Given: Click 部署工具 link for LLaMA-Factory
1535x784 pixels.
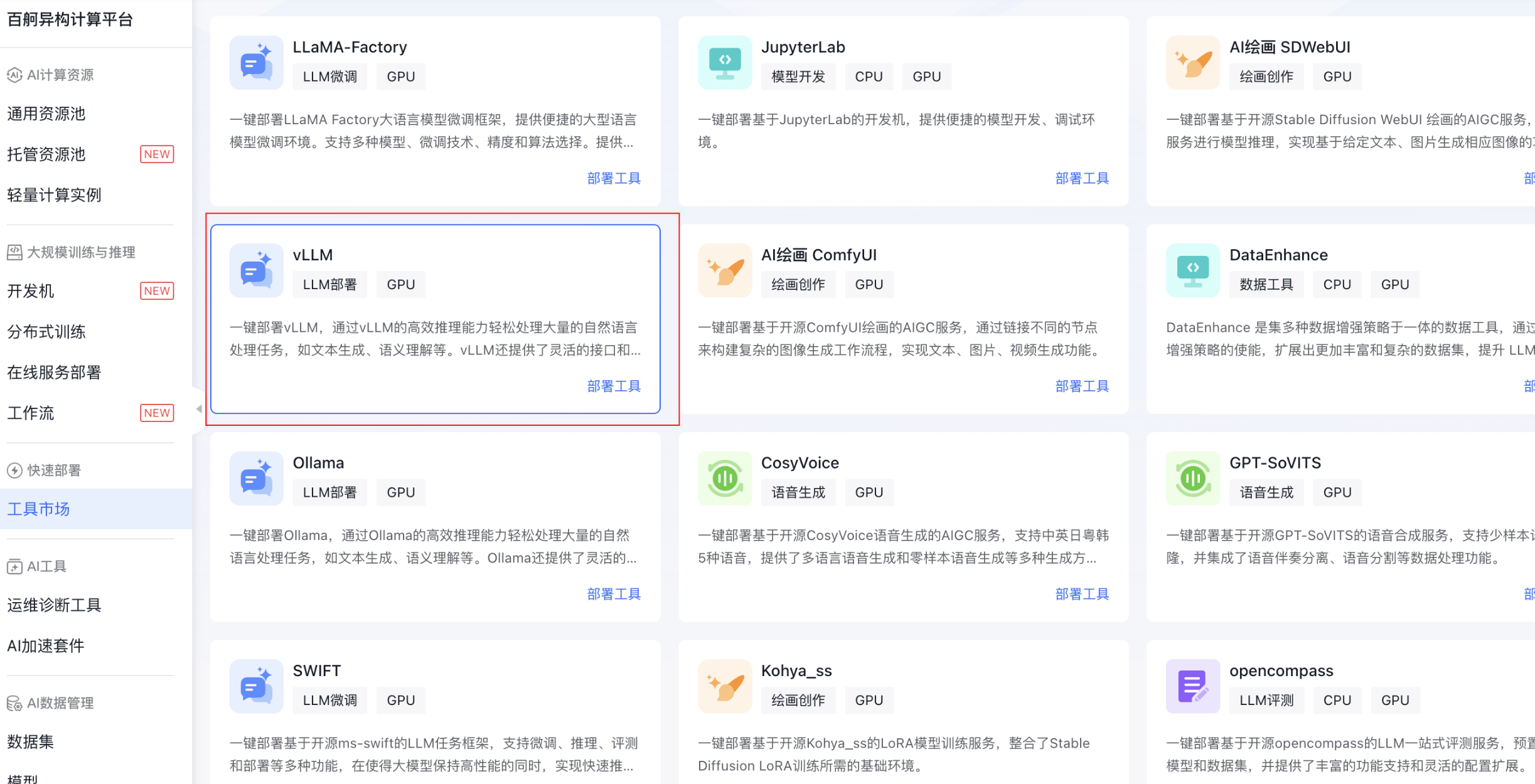Looking at the screenshot, I should (614, 179).
